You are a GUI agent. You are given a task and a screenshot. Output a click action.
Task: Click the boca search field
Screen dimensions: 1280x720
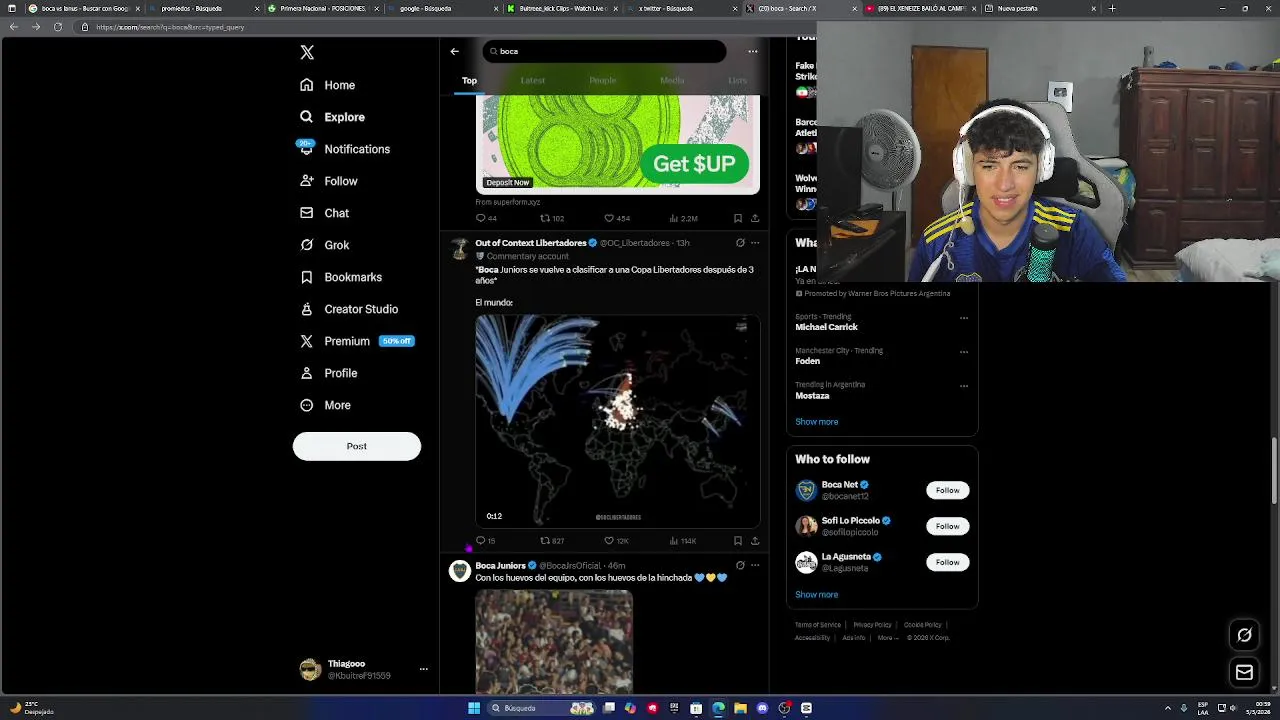pyautogui.click(x=604, y=51)
